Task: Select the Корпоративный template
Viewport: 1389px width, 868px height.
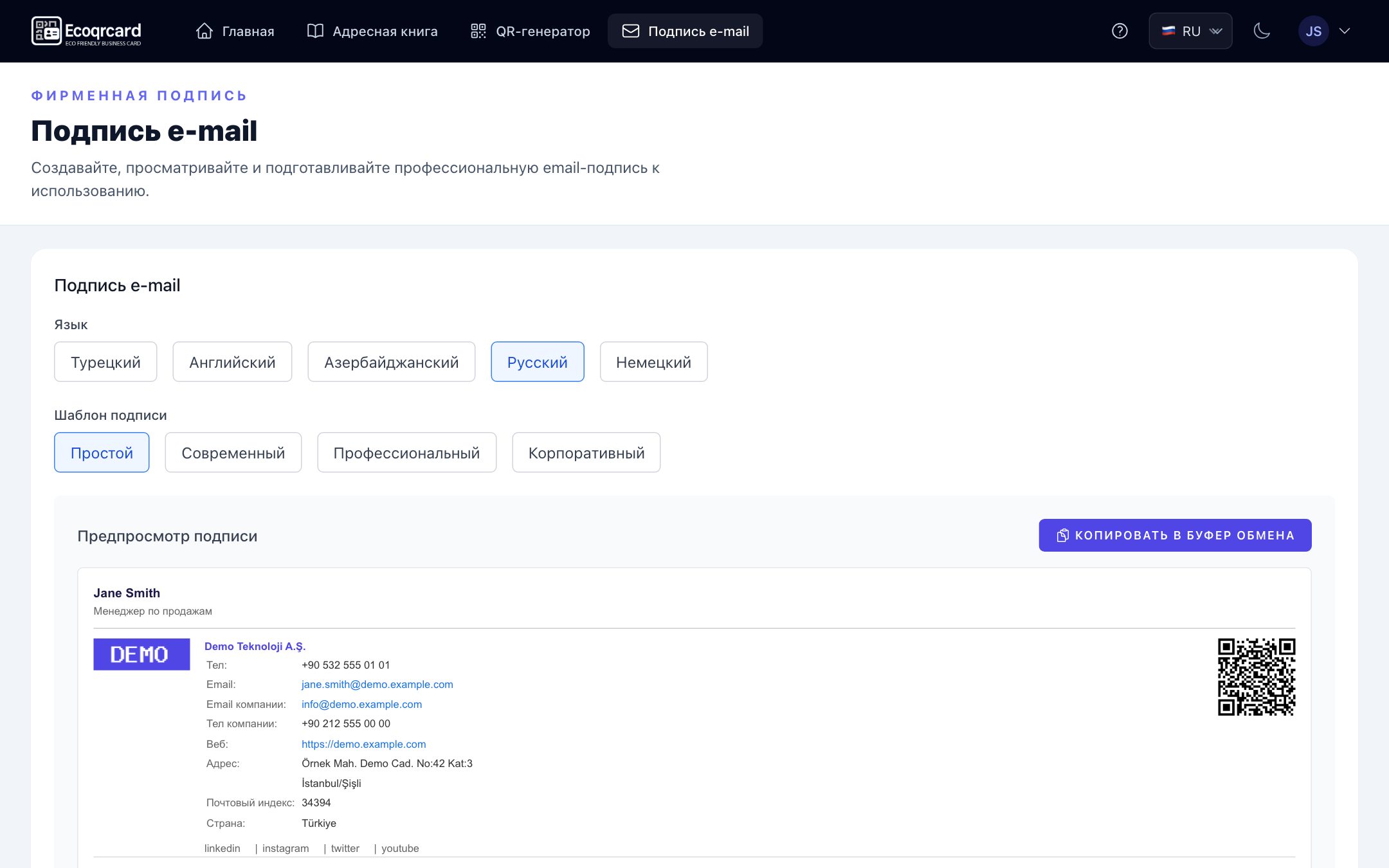Action: (x=586, y=453)
